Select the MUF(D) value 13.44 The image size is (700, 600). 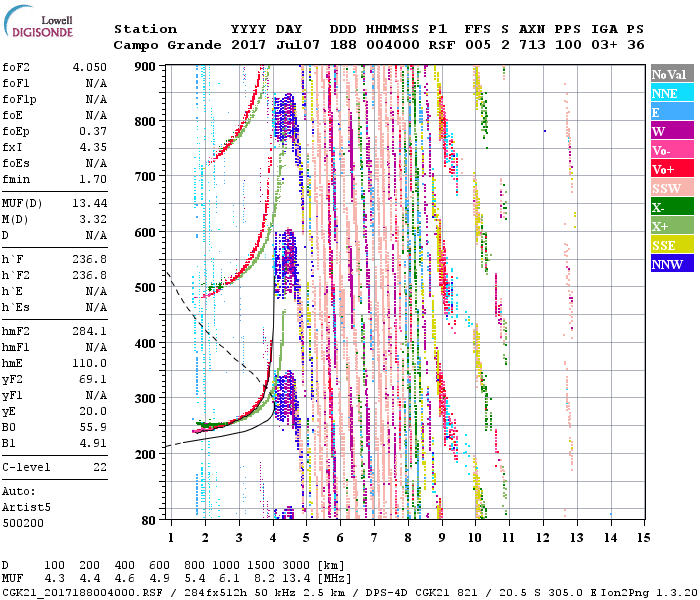[x=88, y=203]
